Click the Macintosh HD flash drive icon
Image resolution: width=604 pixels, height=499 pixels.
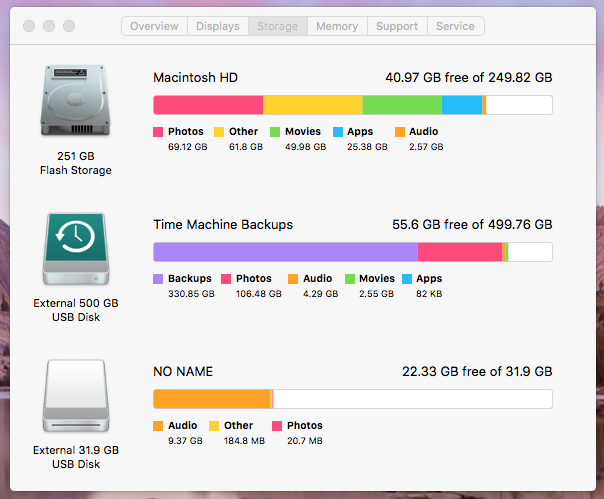coord(76,100)
